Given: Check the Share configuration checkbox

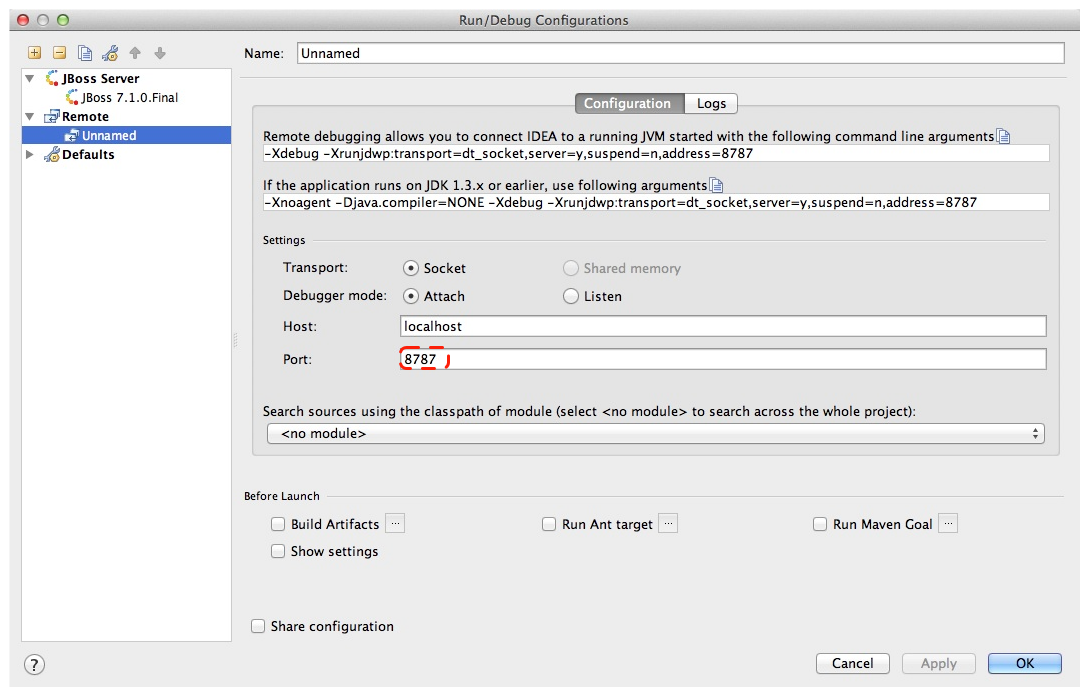Looking at the screenshot, I should point(258,626).
